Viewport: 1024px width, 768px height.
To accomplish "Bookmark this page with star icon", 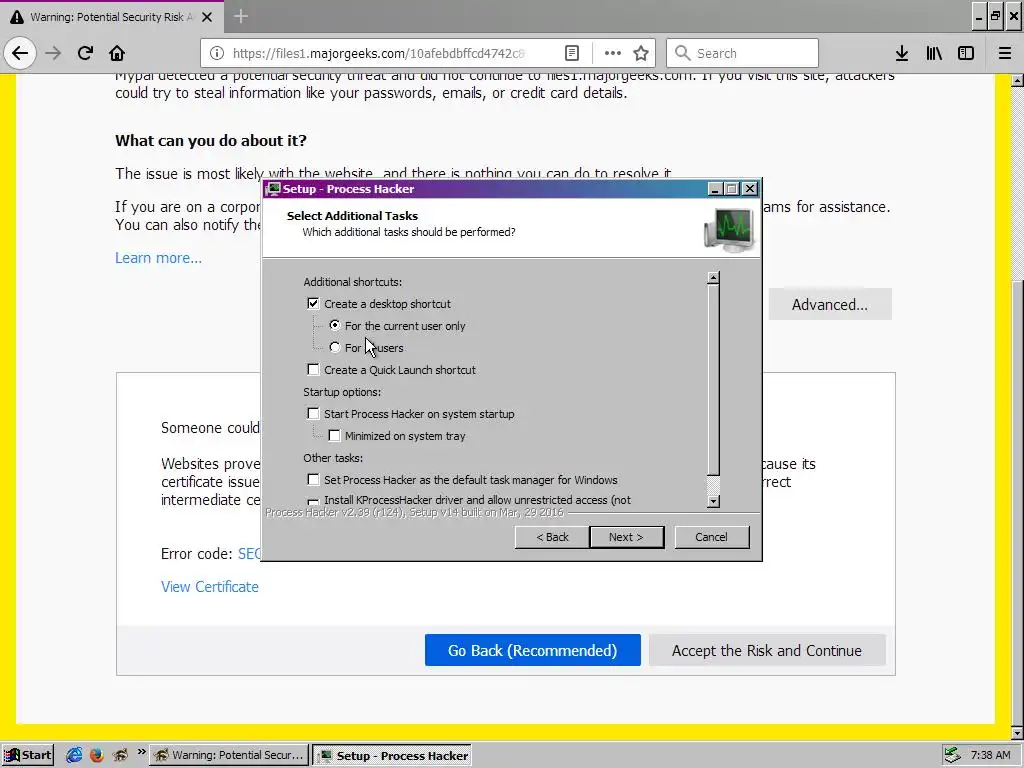I will [x=641, y=53].
